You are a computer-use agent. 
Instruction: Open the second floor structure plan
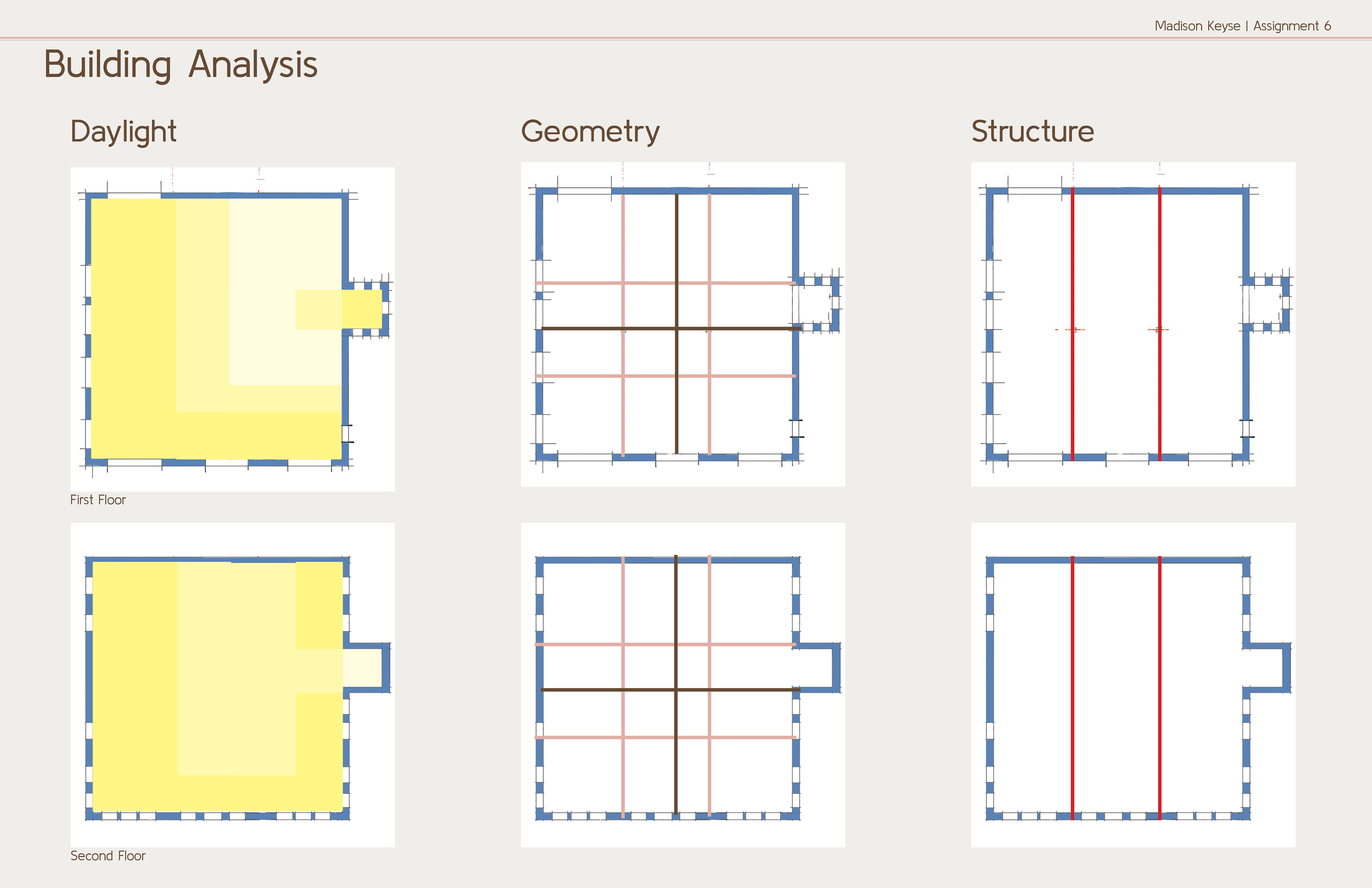[x=1133, y=685]
